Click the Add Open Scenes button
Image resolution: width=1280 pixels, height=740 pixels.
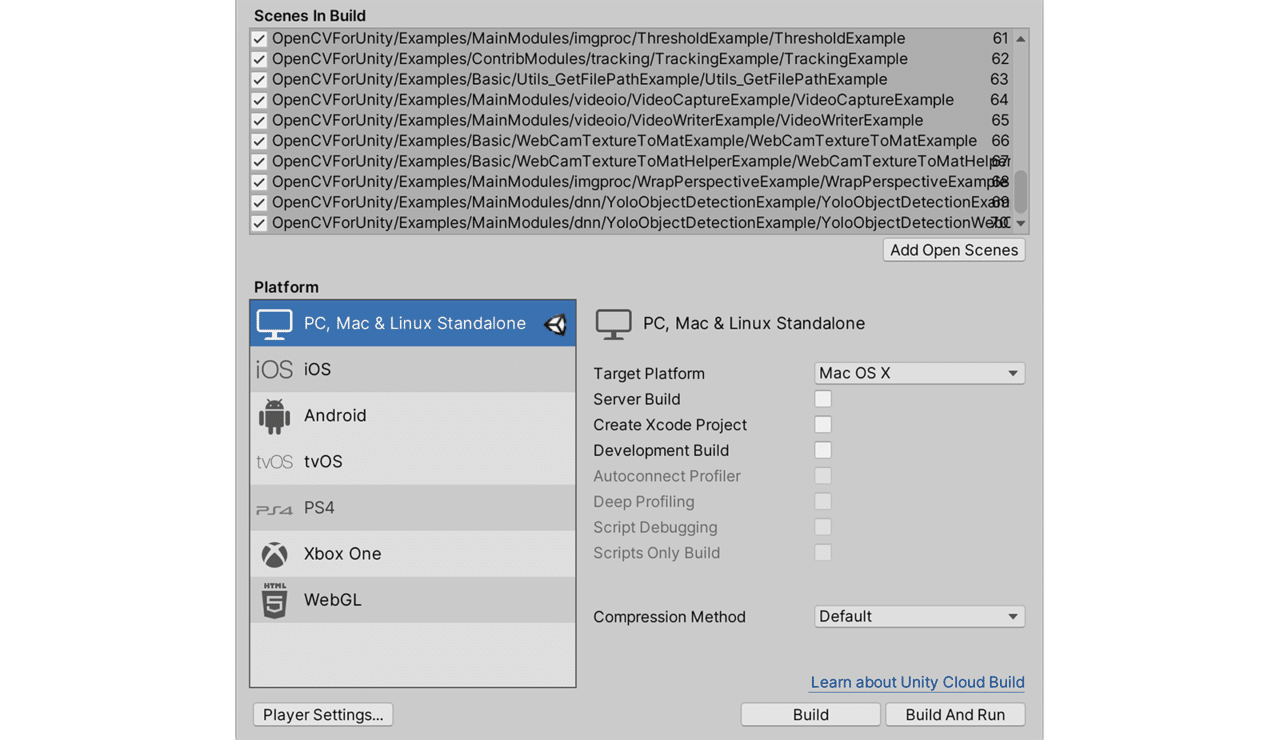point(954,250)
